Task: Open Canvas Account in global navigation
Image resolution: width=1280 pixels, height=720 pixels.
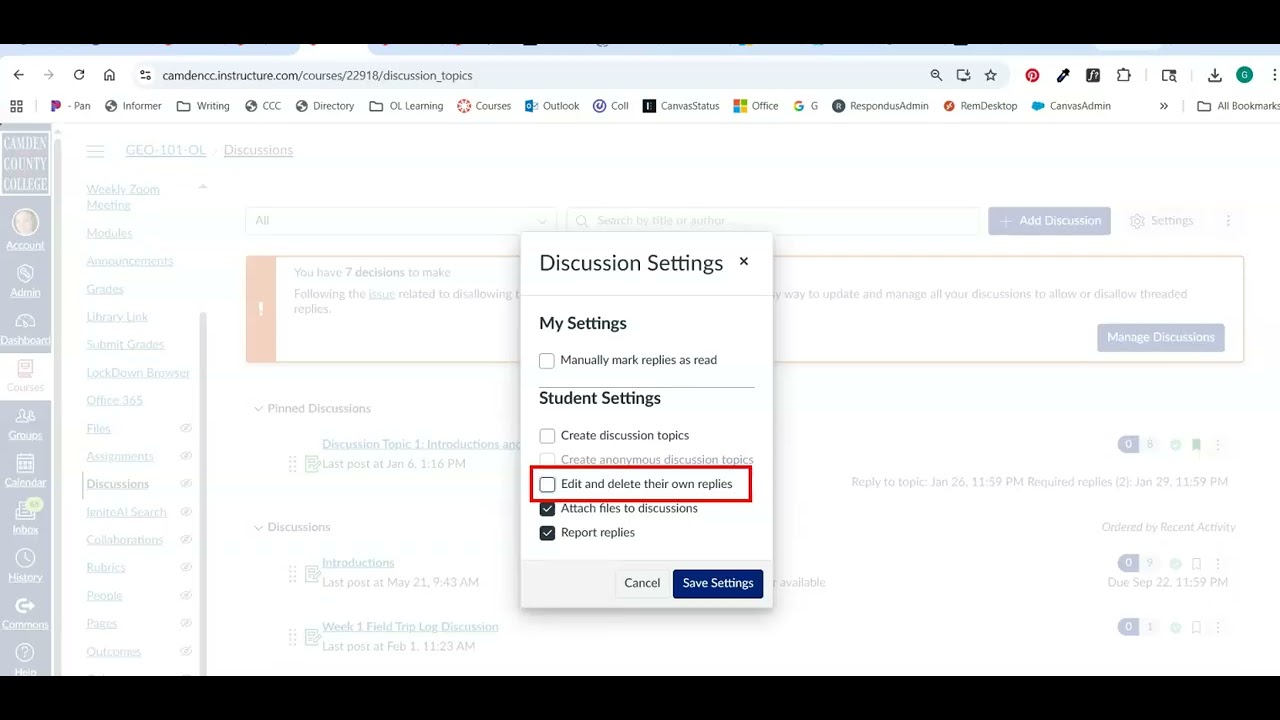Action: (x=25, y=230)
